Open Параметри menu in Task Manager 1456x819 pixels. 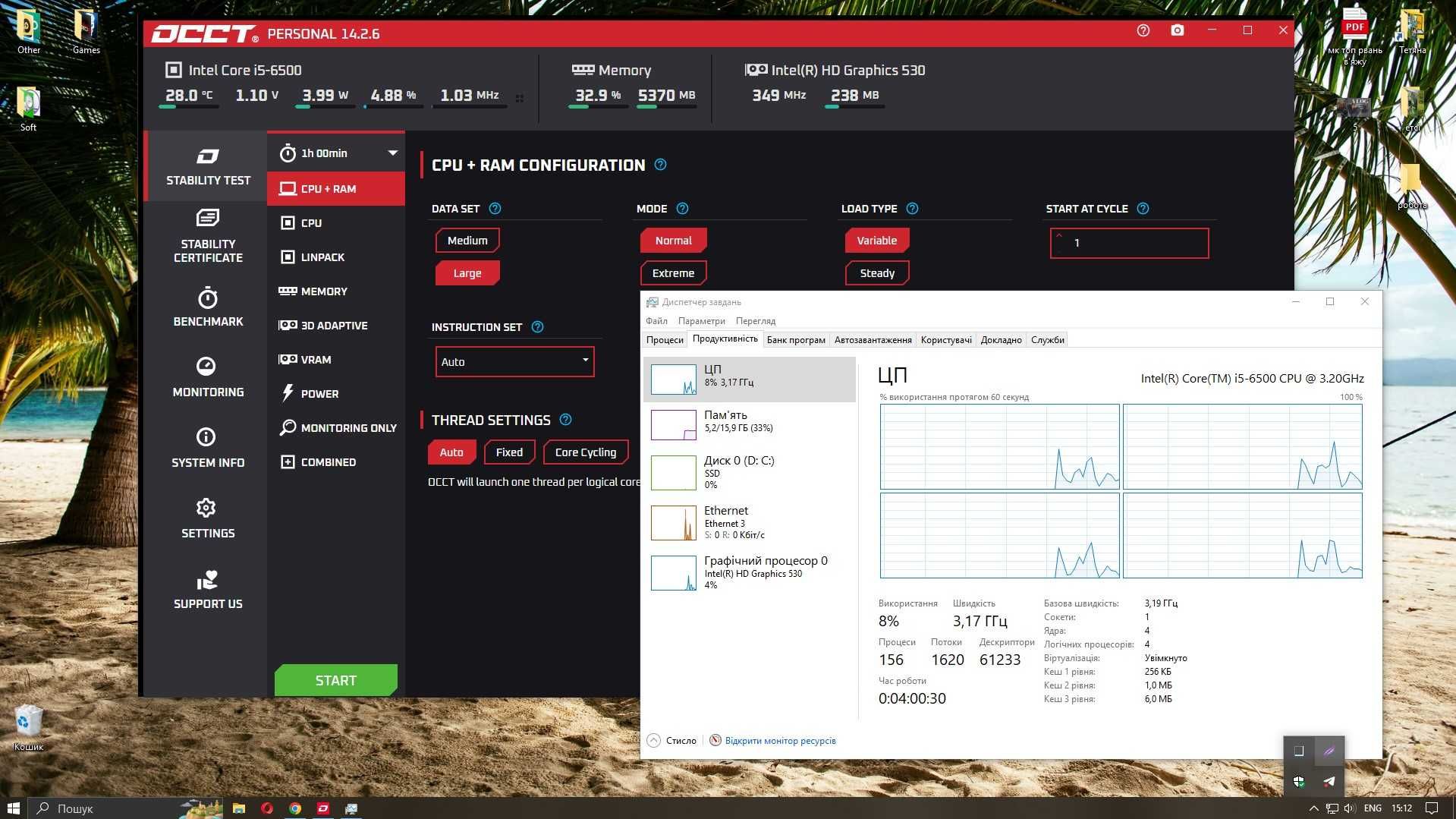(x=701, y=321)
